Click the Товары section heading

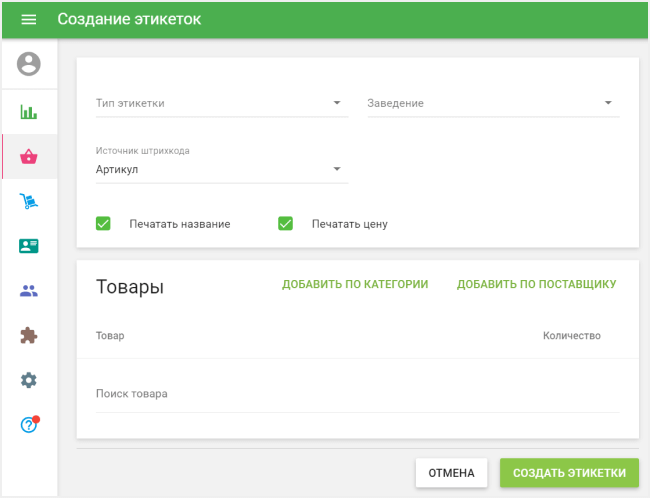[x=130, y=287]
